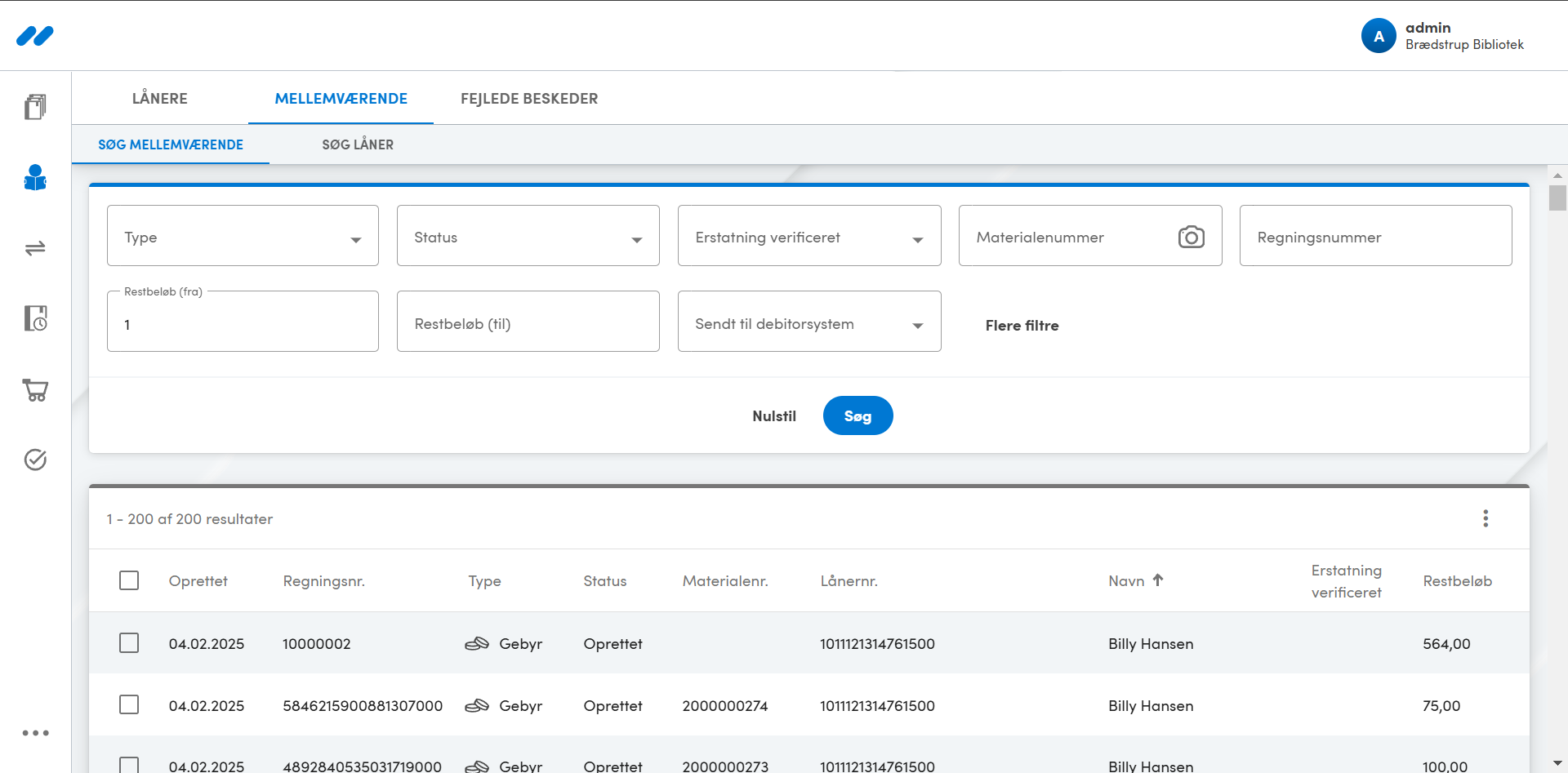Open the vertical three-dot results menu
Viewport: 1568px width, 773px height.
1486,518
